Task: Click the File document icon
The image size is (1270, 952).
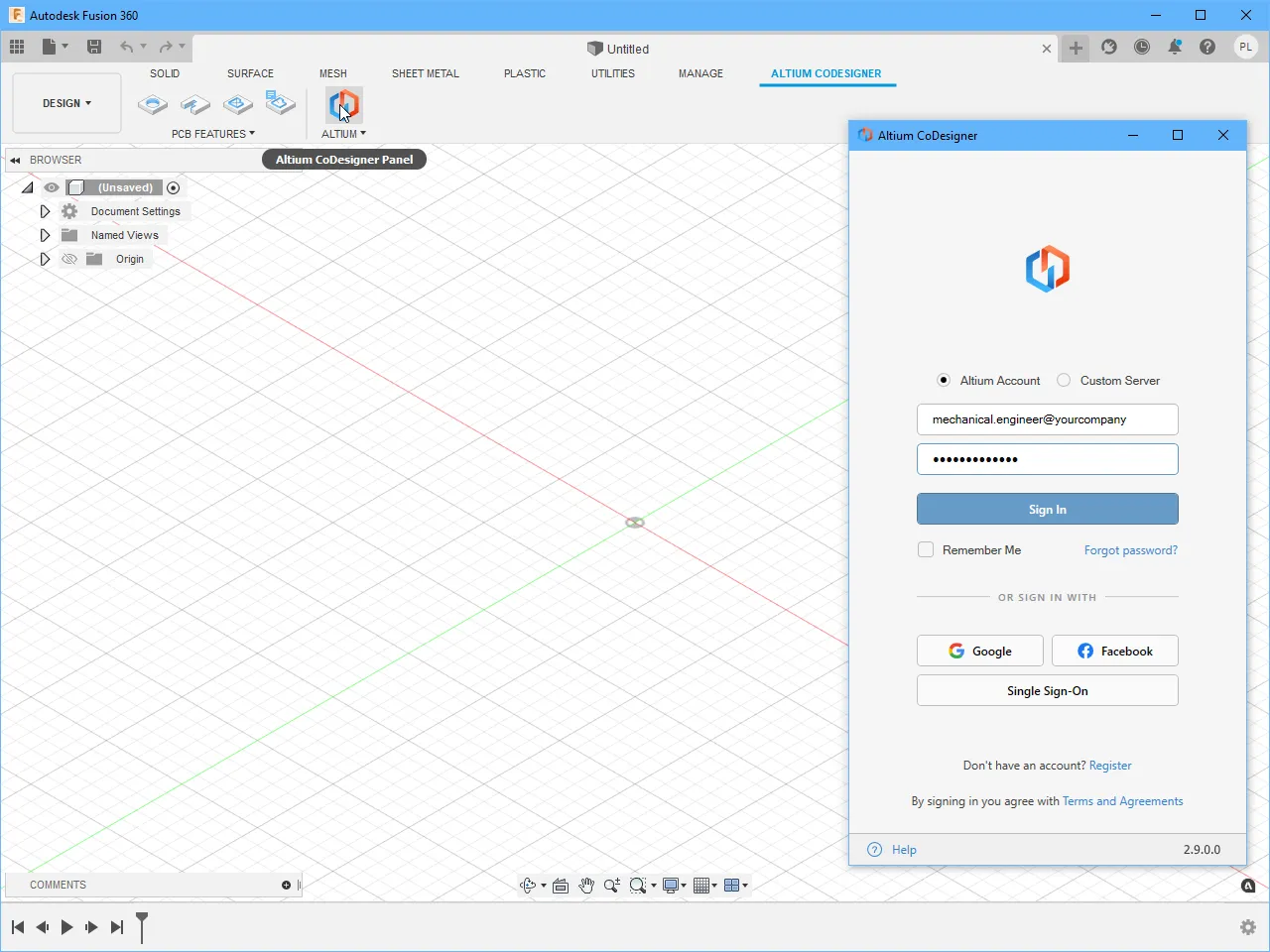Action: click(49, 47)
